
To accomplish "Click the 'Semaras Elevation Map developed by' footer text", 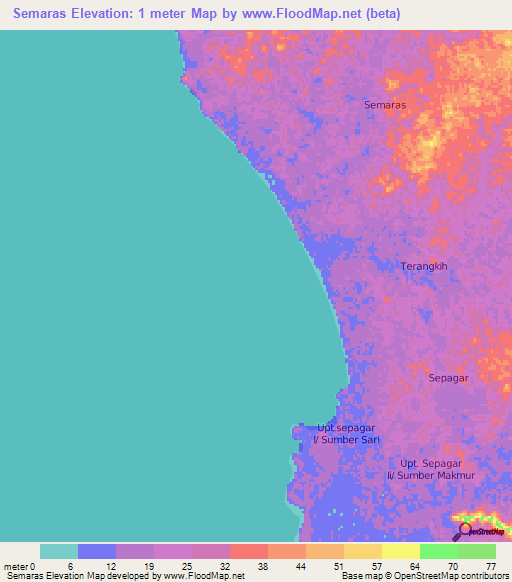I will tap(84, 576).
